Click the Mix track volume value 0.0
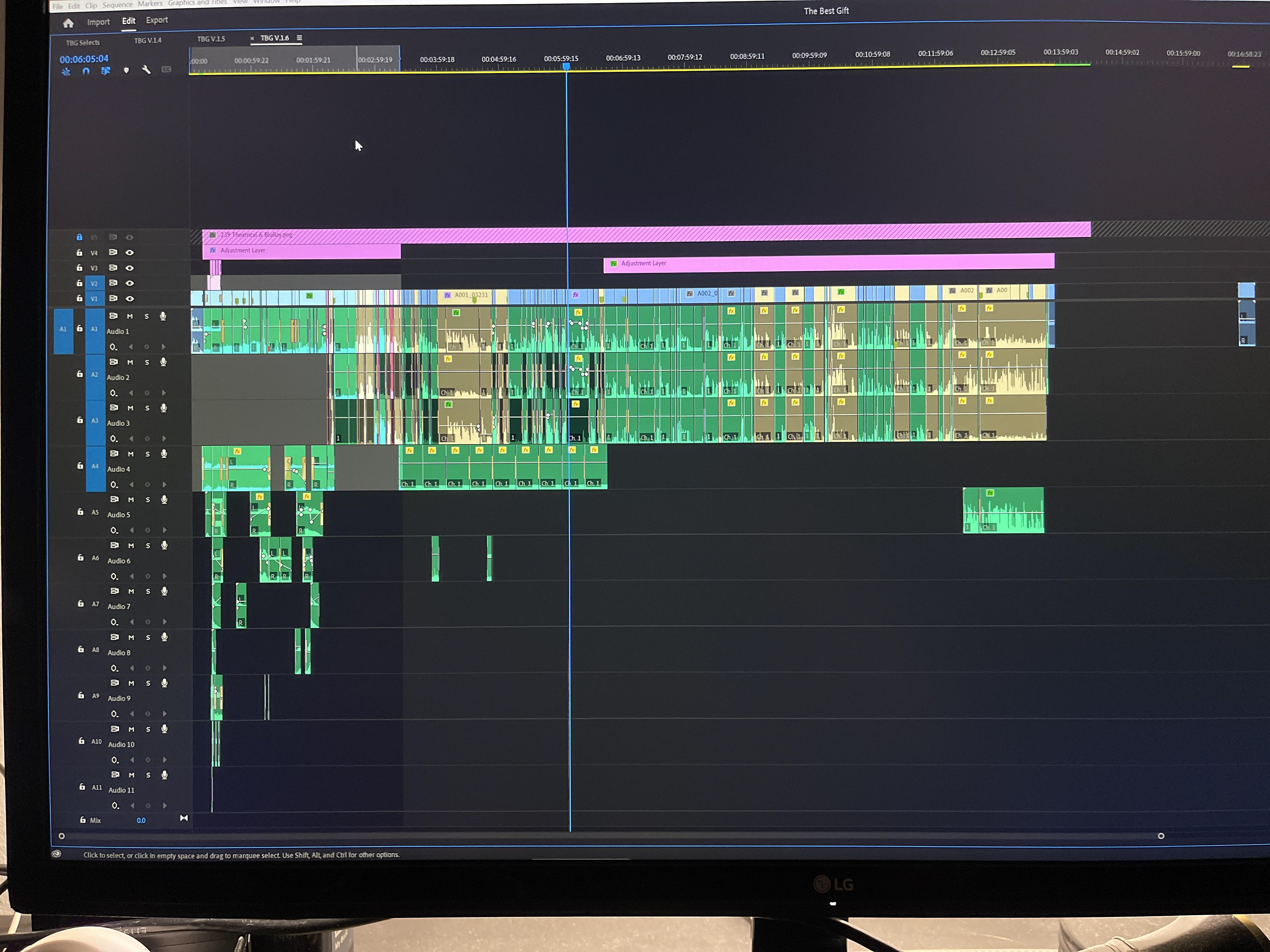 coord(141,820)
